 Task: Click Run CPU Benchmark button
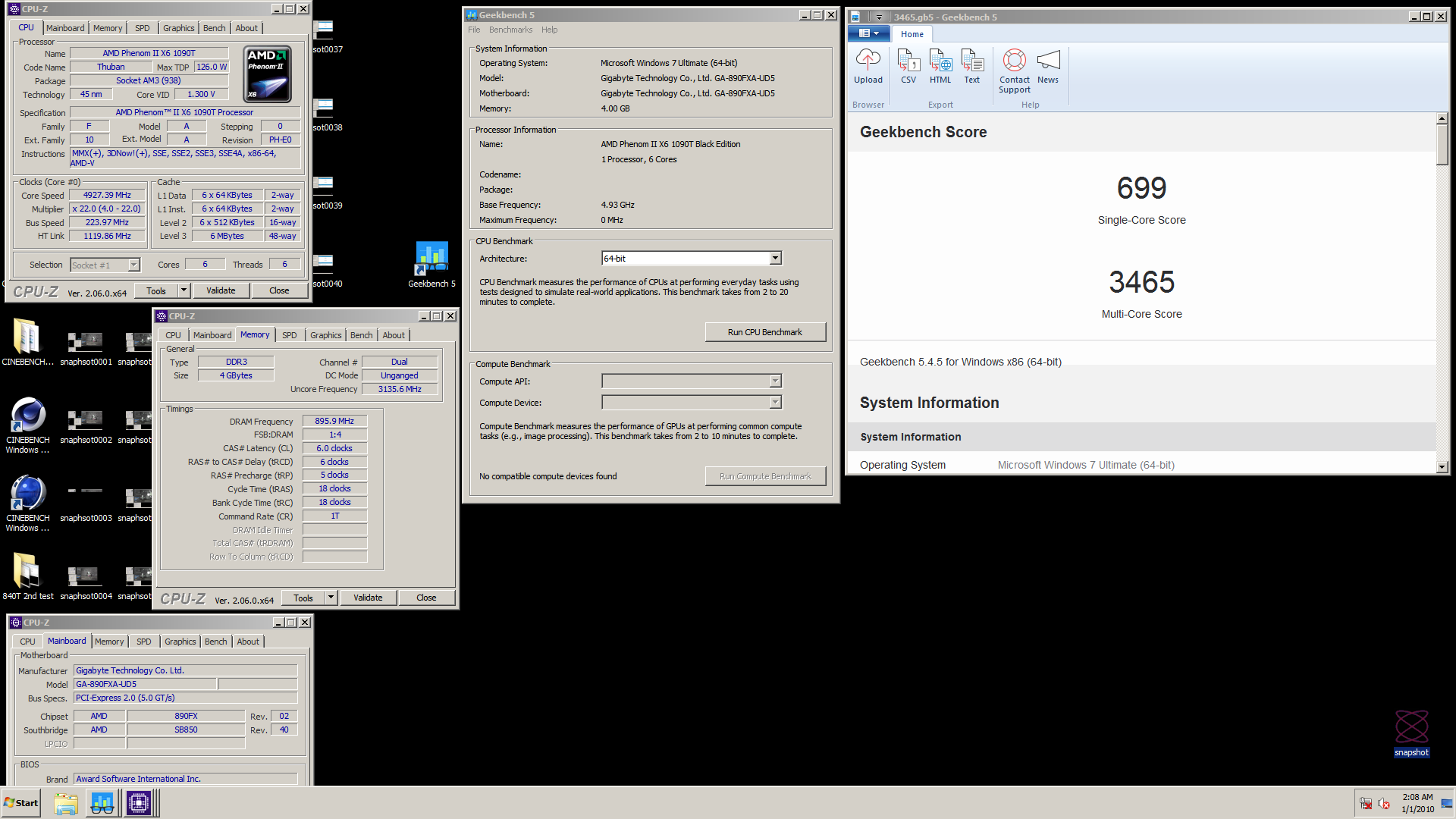(x=765, y=332)
